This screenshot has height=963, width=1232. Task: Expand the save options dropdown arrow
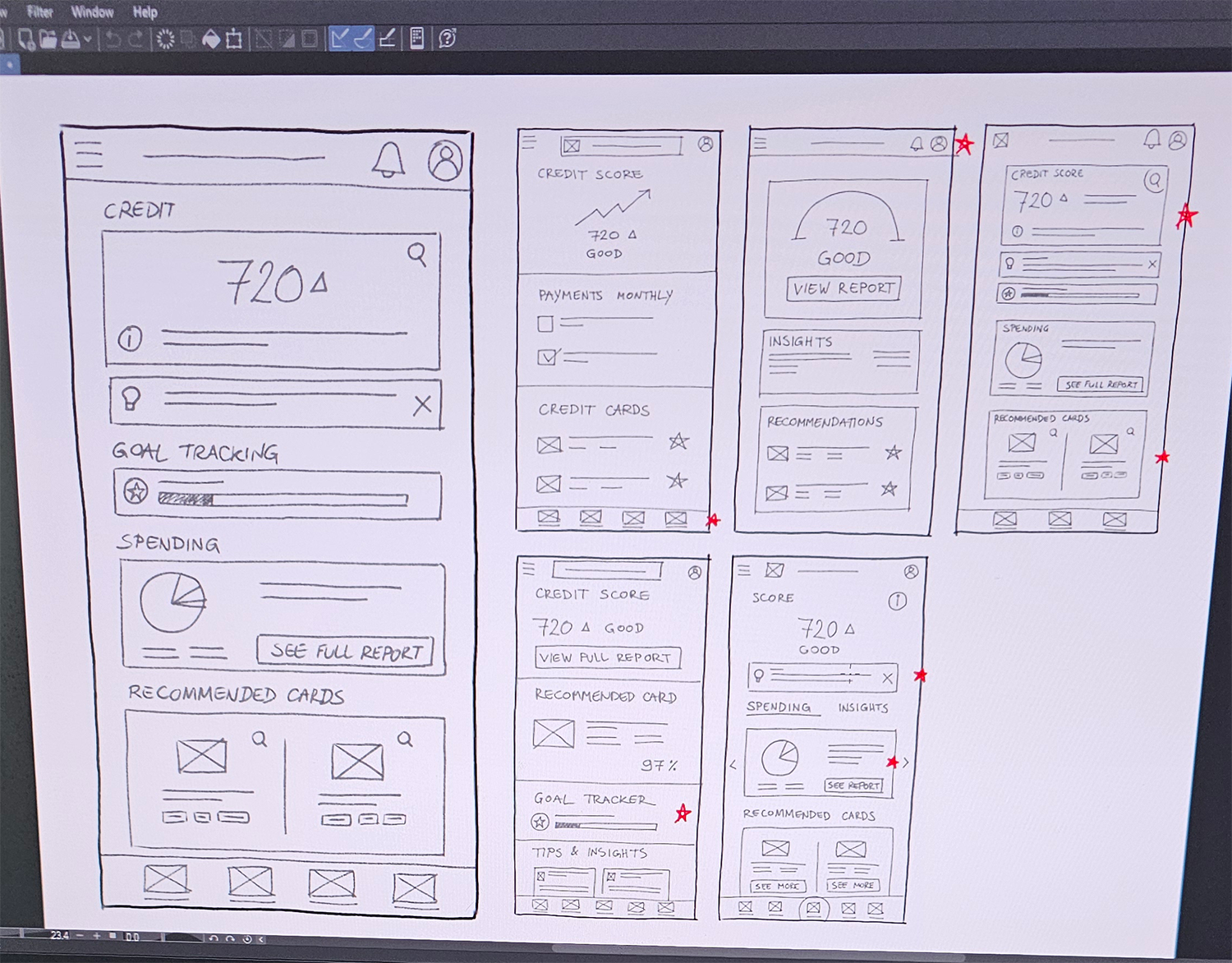(x=87, y=38)
